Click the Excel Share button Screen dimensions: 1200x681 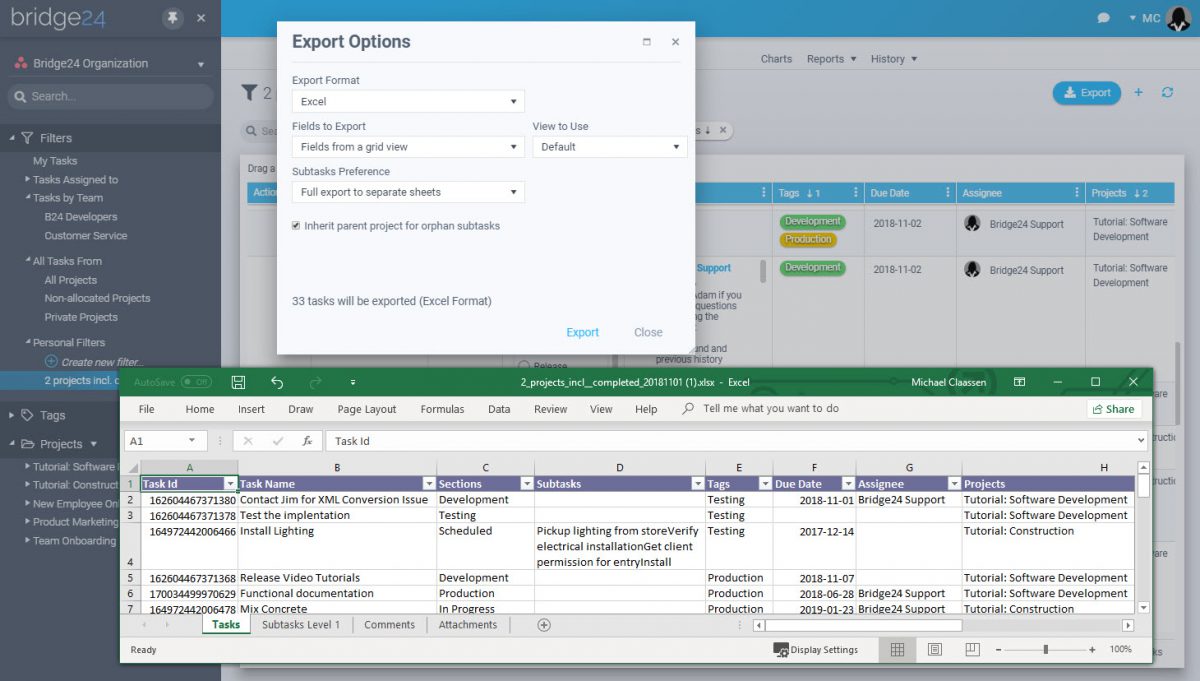(1113, 409)
